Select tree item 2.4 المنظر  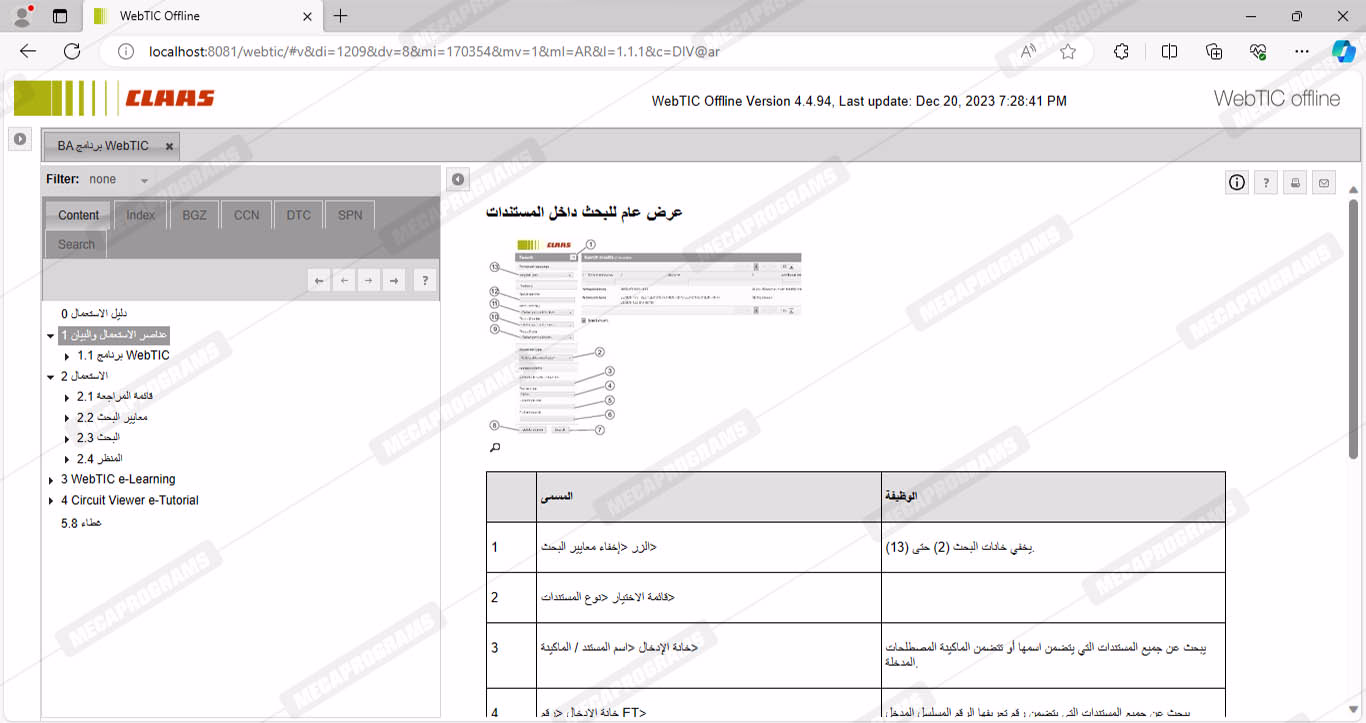click(99, 458)
